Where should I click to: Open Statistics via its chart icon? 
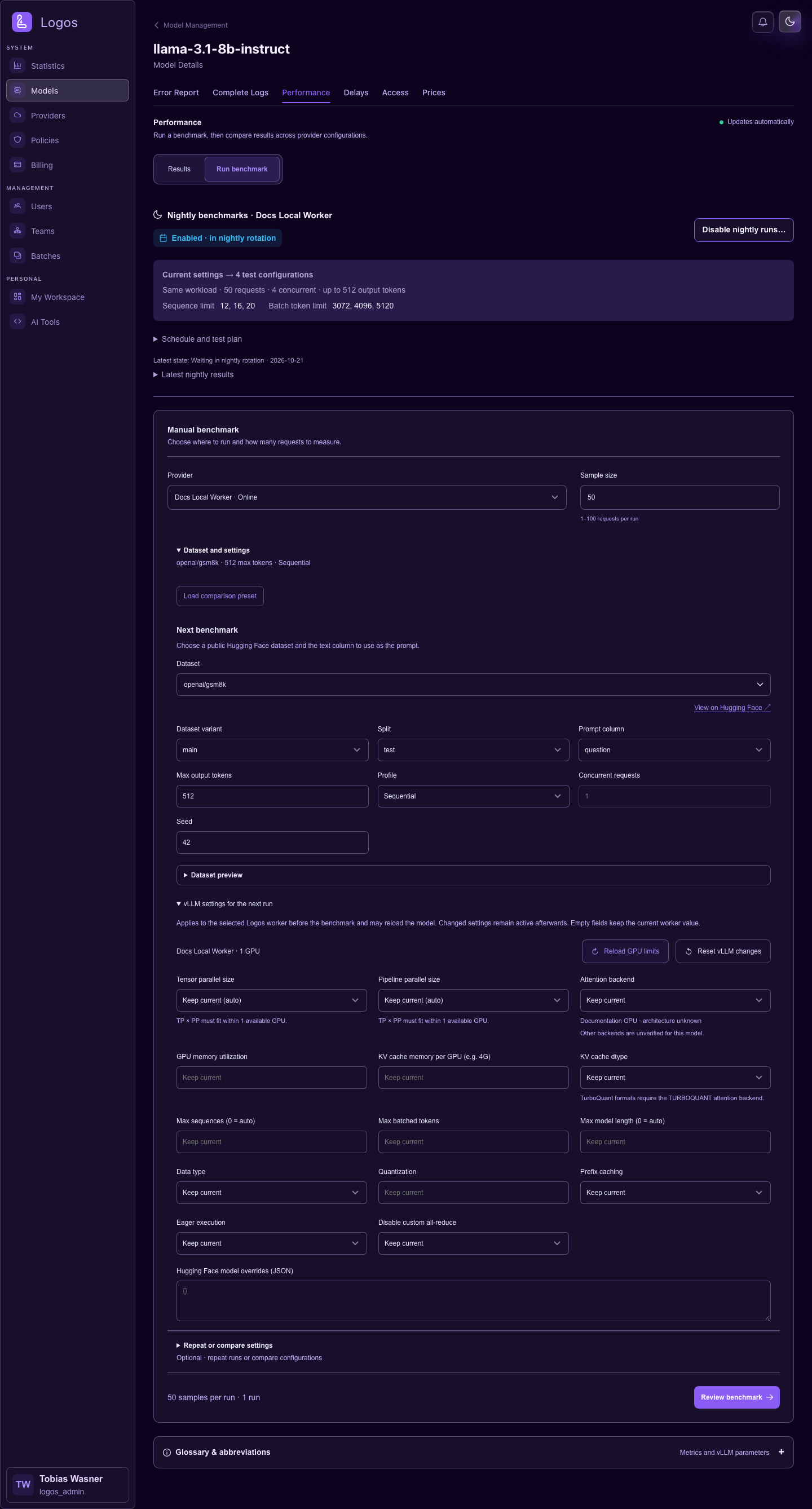(x=17, y=65)
